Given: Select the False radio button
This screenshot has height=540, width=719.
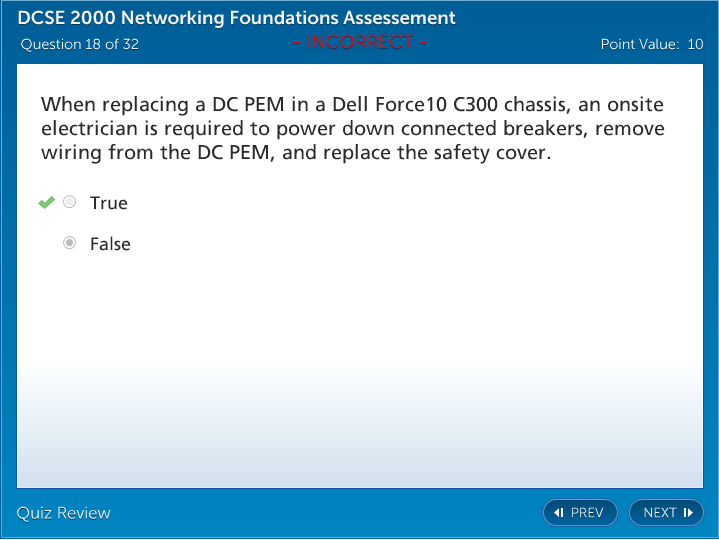Looking at the screenshot, I should [69, 244].
